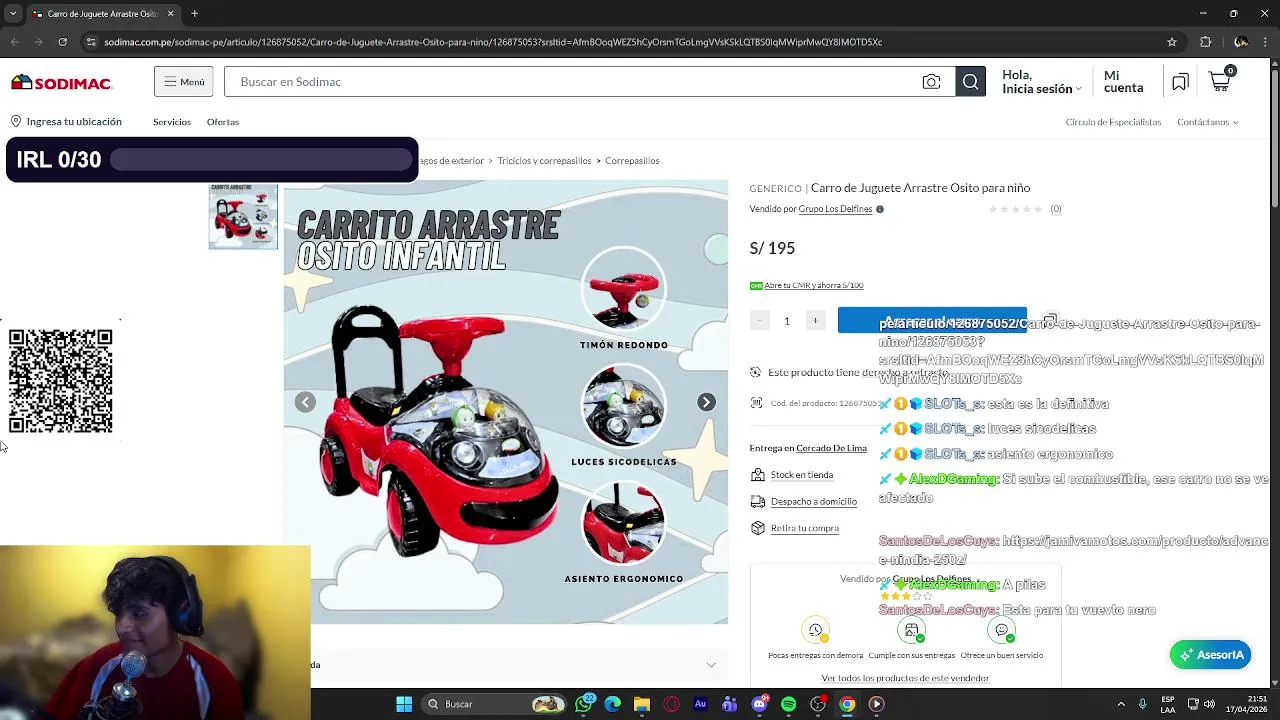This screenshot has height=720, width=1280.
Task: Open the volume control in tray
Action: coord(1211,704)
